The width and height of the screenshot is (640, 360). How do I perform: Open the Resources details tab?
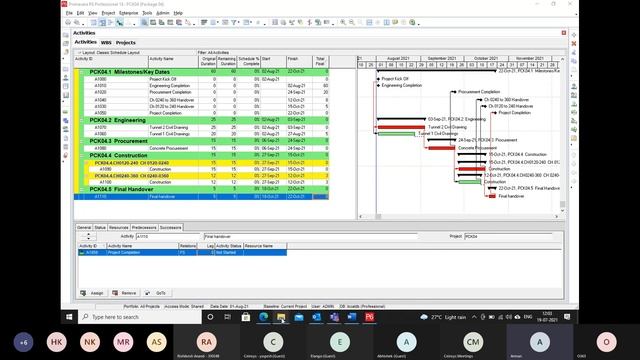pos(118,227)
